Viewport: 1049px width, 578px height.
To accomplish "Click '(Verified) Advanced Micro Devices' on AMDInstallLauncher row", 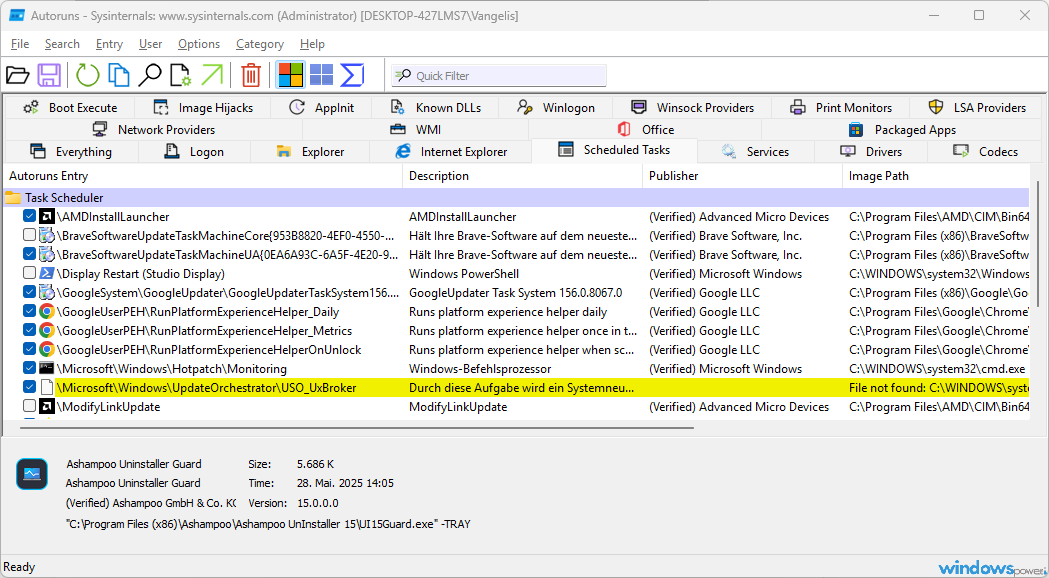I will click(739, 217).
